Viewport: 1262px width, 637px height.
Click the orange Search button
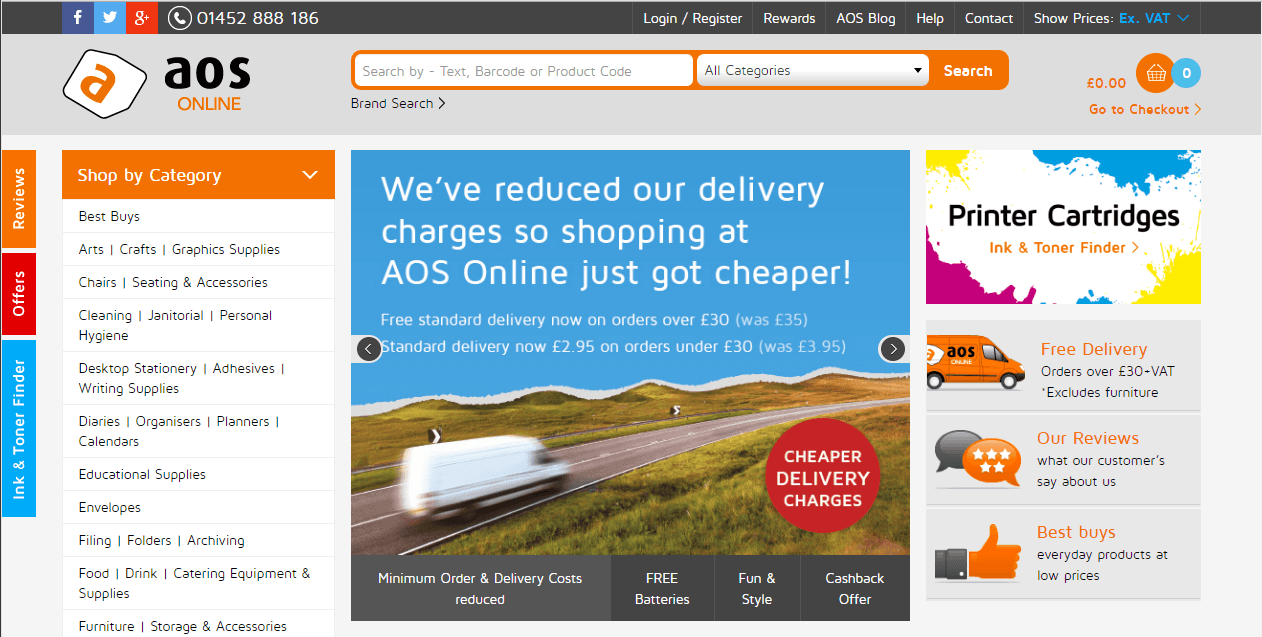coord(968,71)
